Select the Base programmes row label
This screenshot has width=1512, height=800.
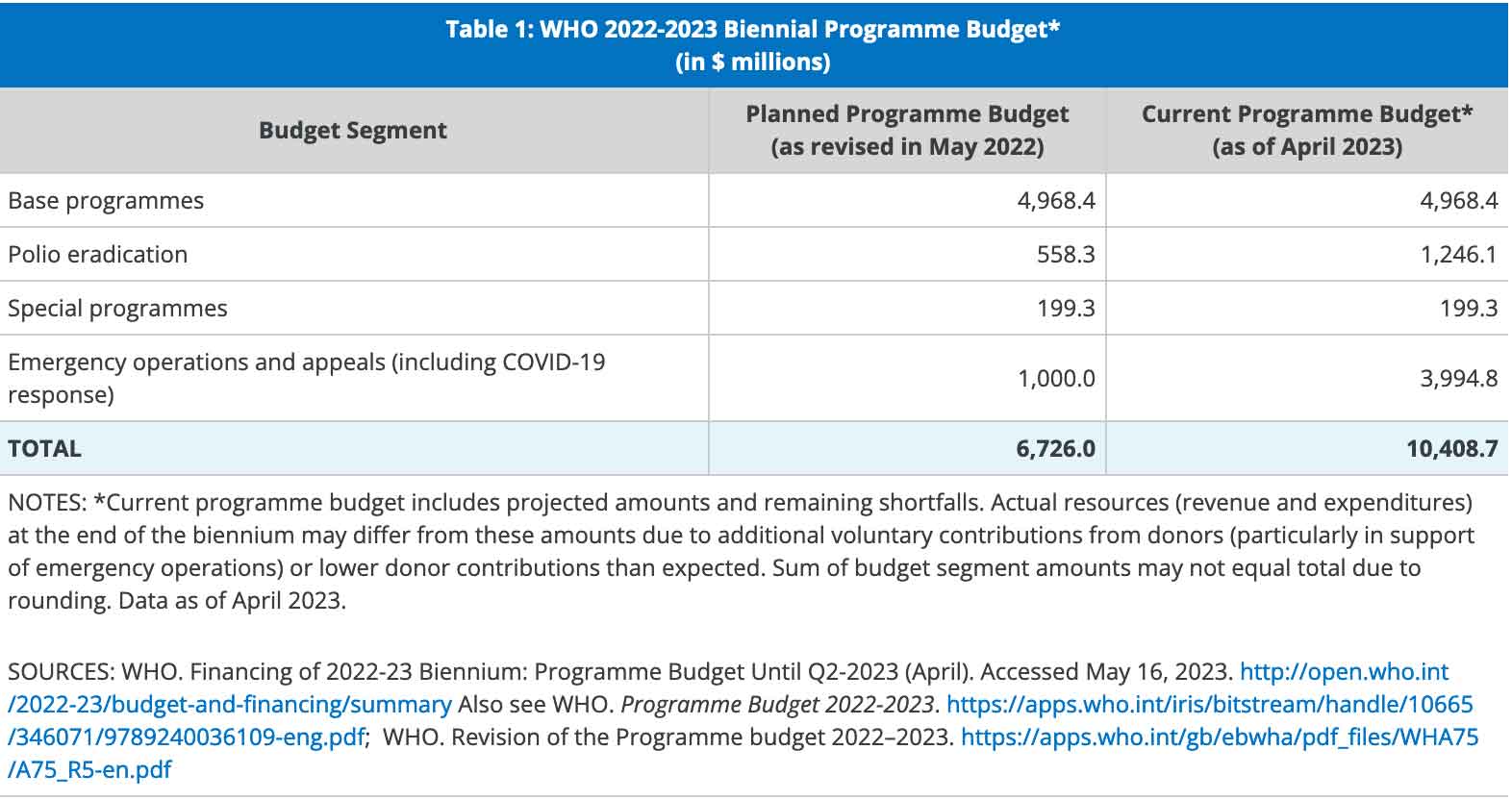(106, 201)
